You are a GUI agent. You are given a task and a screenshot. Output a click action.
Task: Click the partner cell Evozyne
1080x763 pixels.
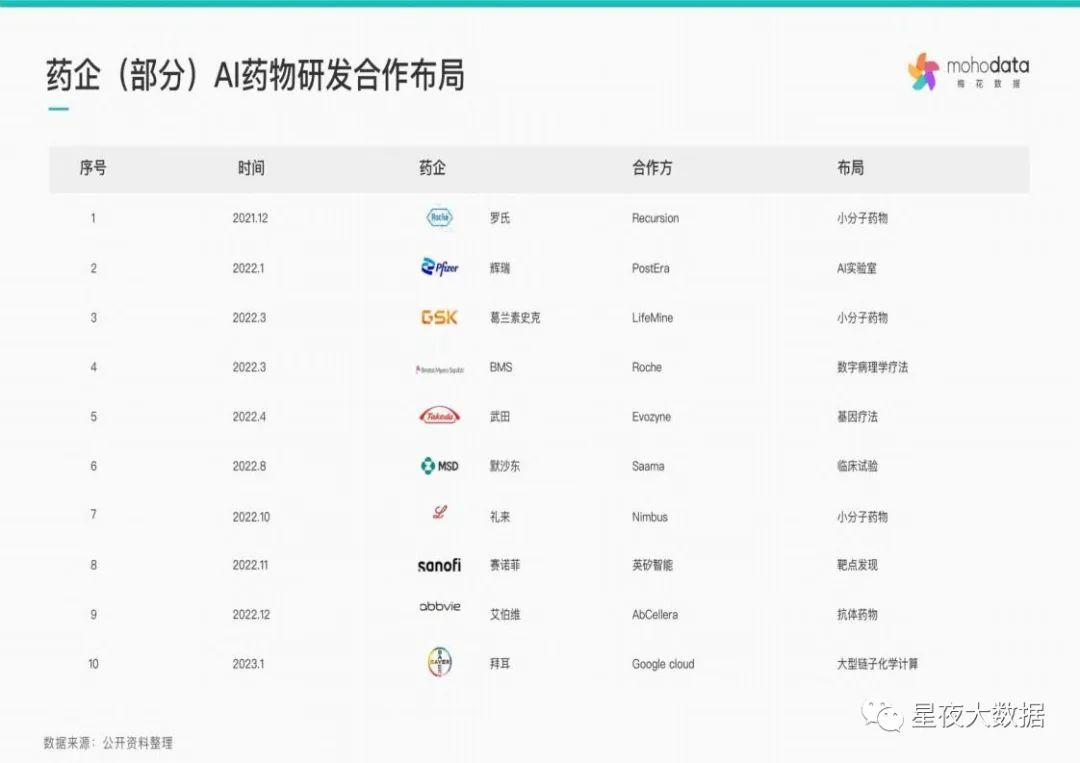[x=651, y=417]
